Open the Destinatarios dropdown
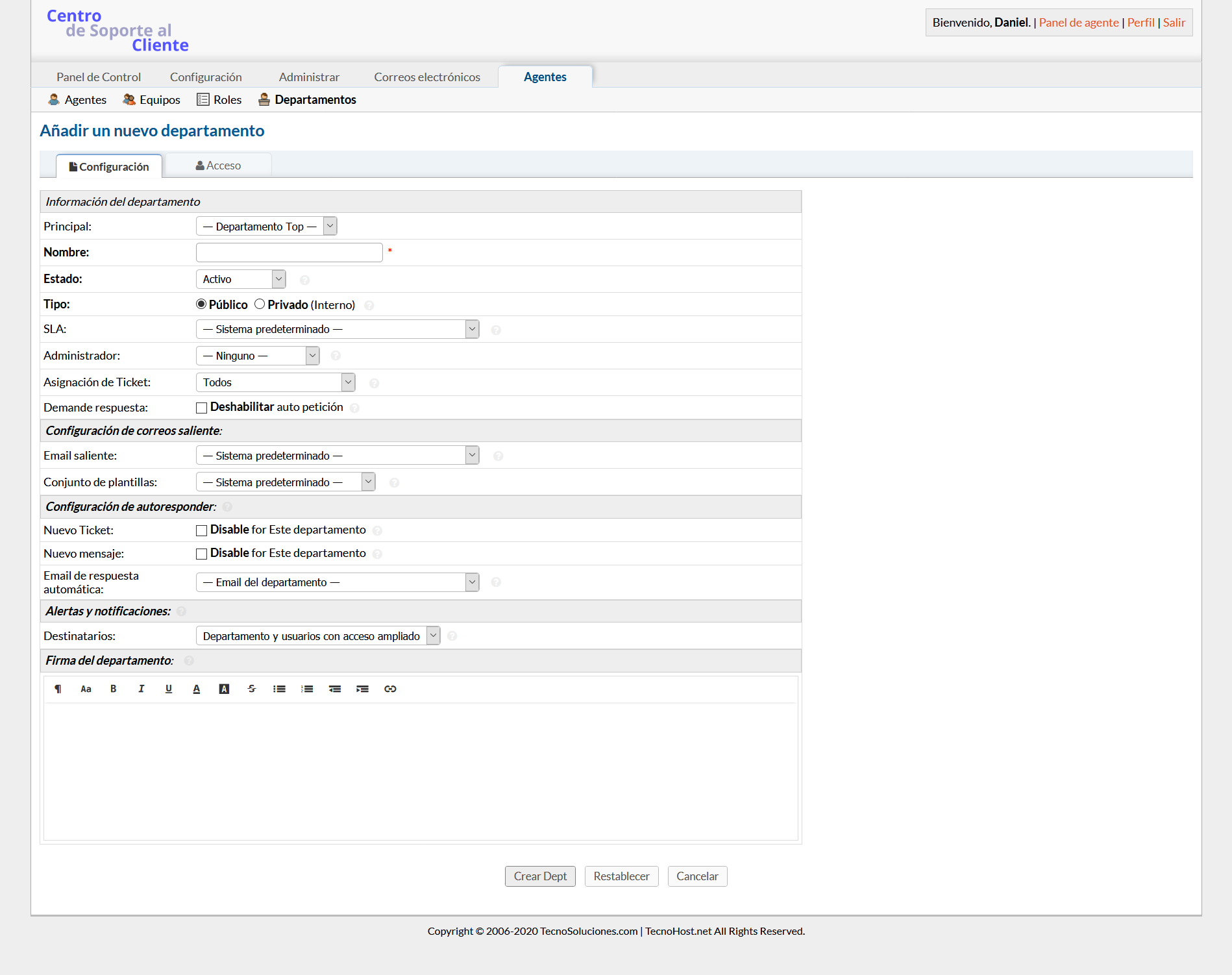The image size is (1232, 975). [x=317, y=636]
